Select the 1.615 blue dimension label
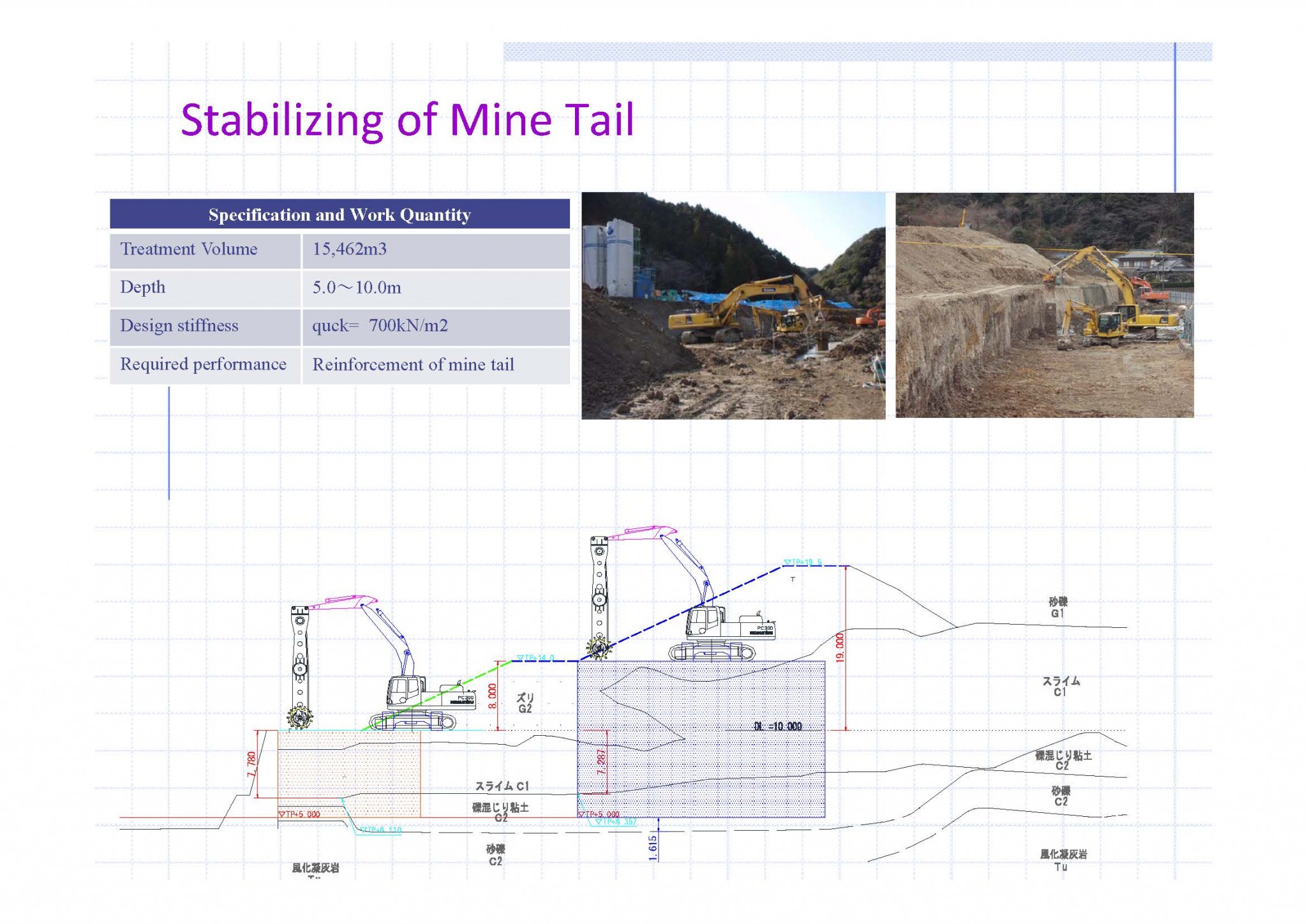This screenshot has height=924, width=1307. (652, 848)
